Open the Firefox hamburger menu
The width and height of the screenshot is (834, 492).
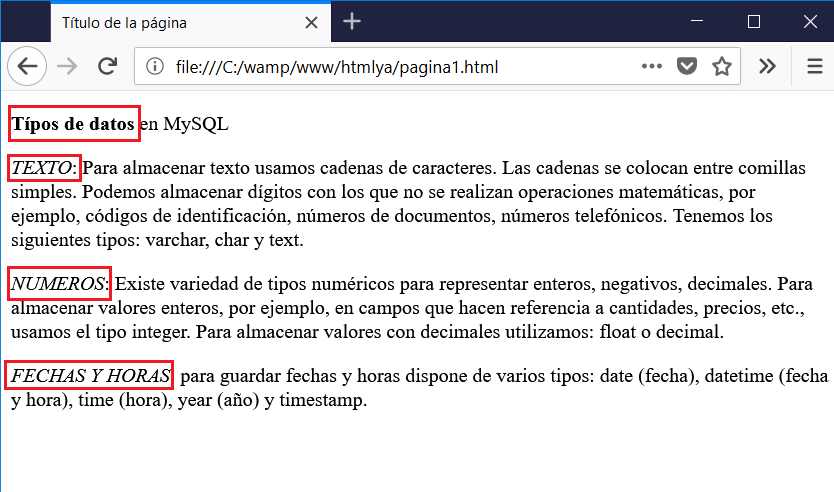(x=814, y=66)
